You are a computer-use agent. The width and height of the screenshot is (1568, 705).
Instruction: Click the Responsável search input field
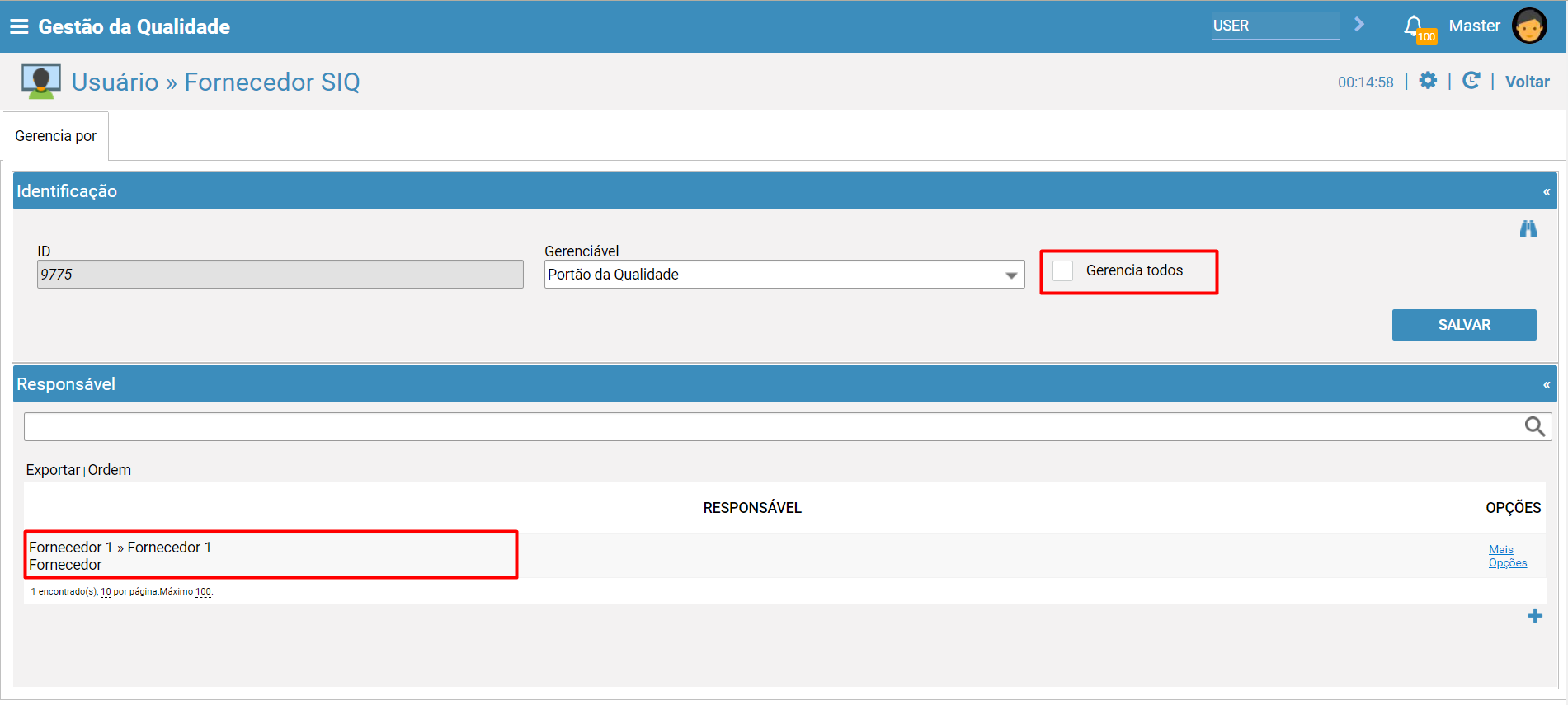tap(774, 426)
